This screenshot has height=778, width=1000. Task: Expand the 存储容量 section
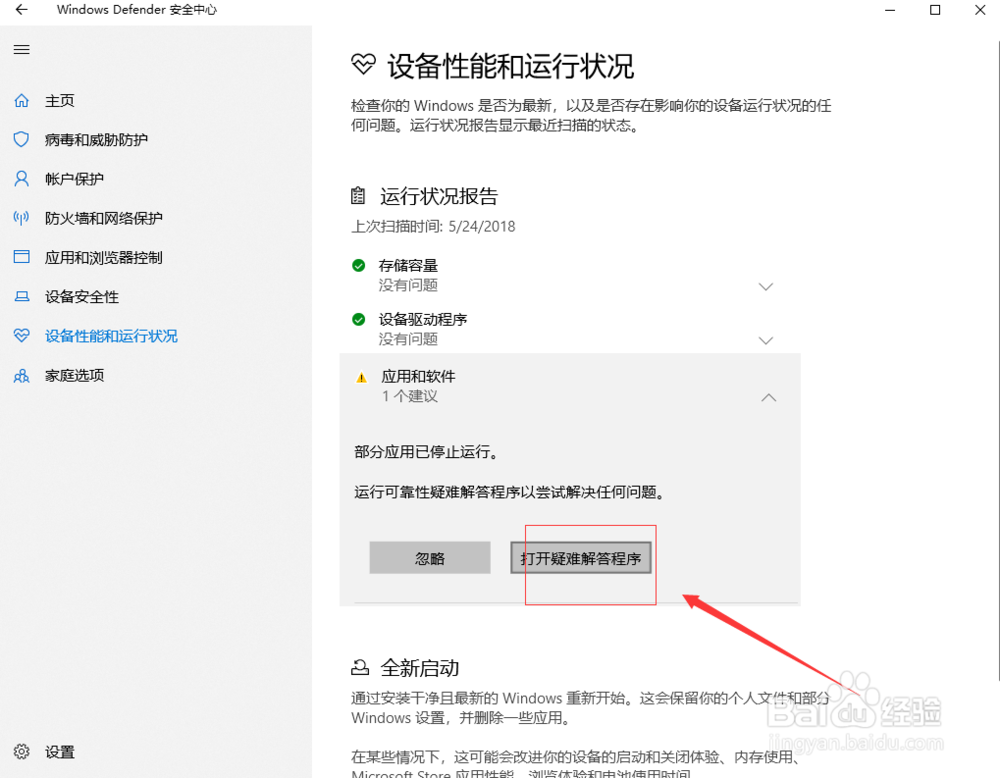766,286
